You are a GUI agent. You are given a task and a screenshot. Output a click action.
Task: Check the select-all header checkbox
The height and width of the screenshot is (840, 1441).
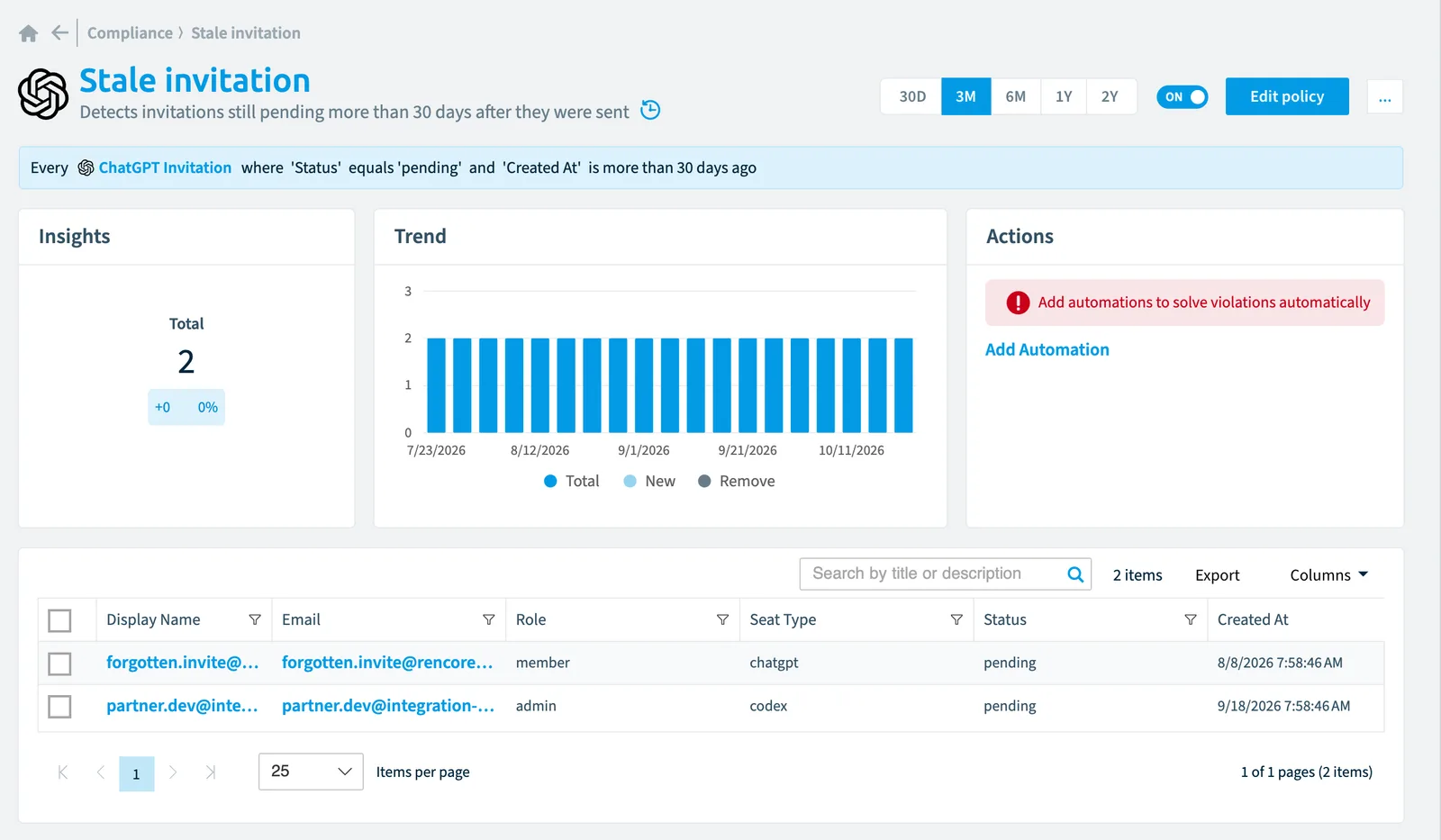coord(59,620)
